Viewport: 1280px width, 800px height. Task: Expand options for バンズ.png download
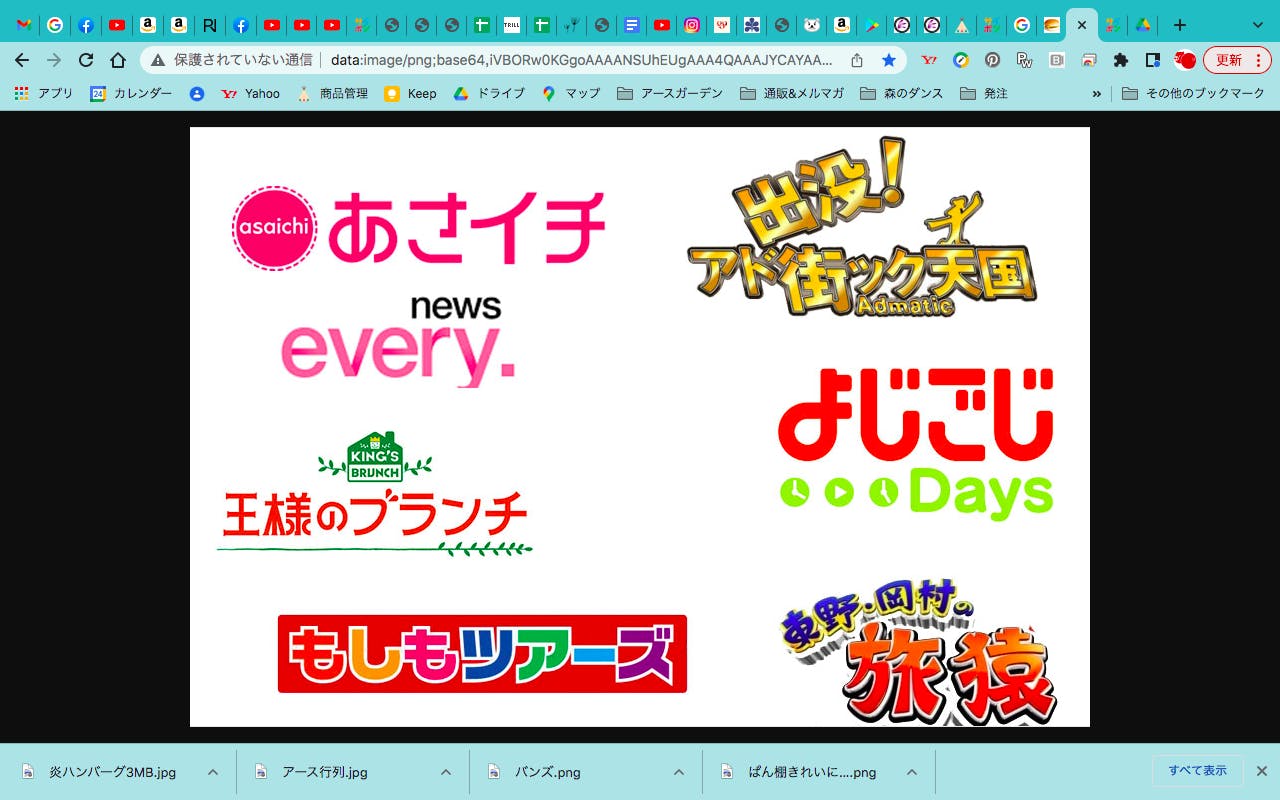point(679,772)
